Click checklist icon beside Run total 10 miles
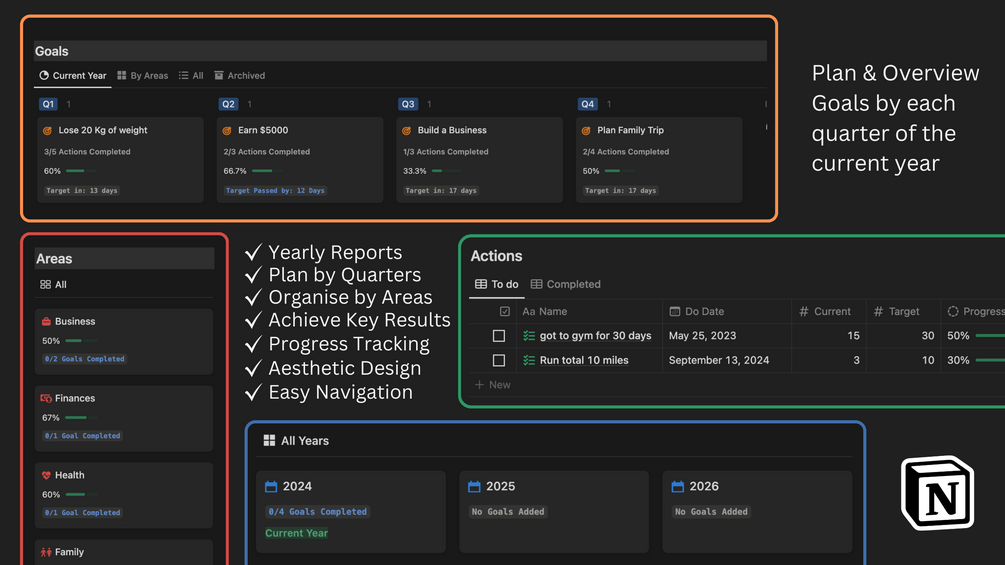The image size is (1005, 565). (x=529, y=361)
